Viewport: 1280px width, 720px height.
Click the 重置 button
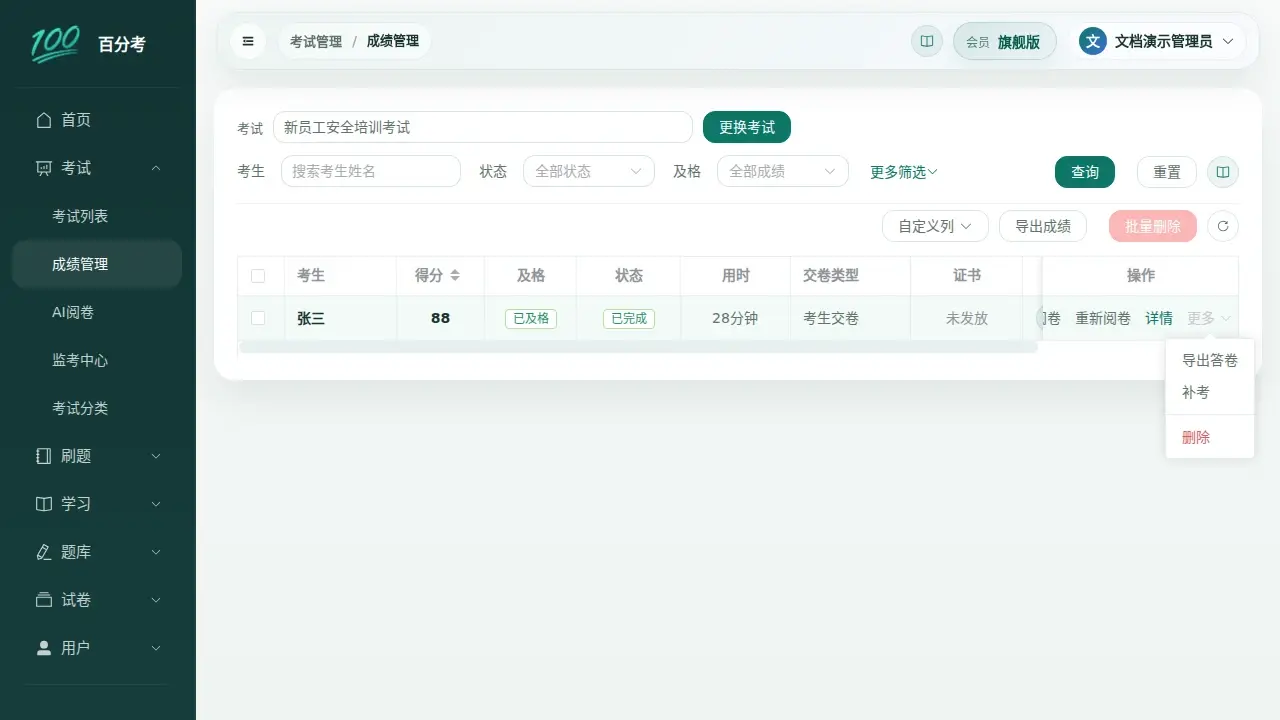click(1167, 172)
